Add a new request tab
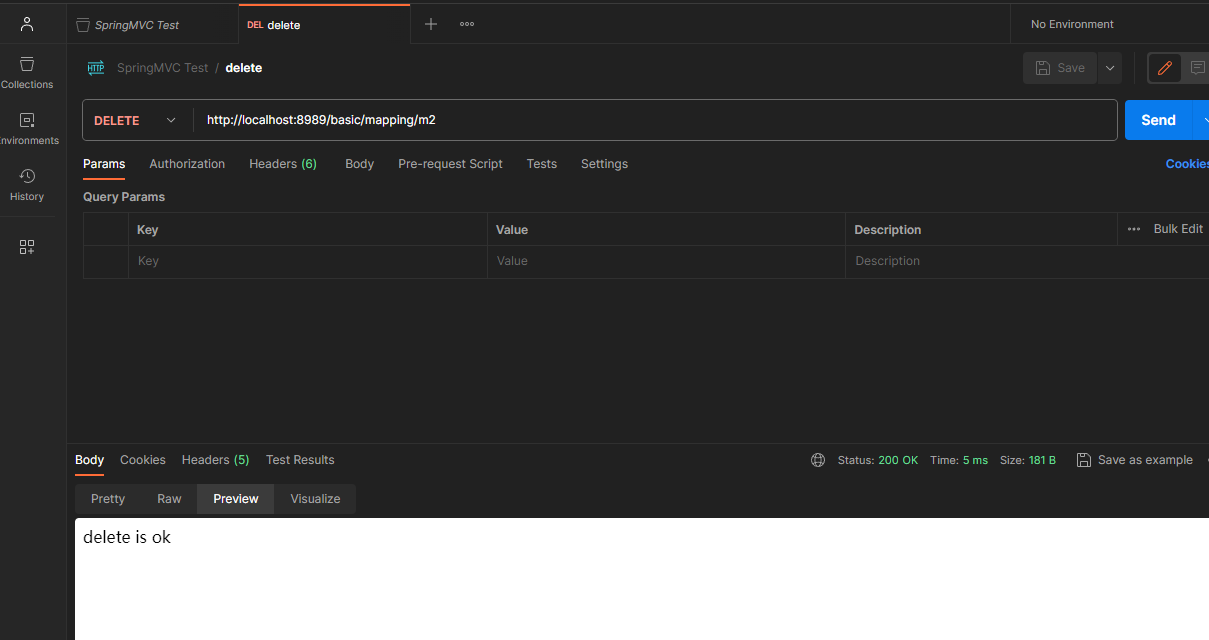This screenshot has width=1209, height=640. pos(431,24)
